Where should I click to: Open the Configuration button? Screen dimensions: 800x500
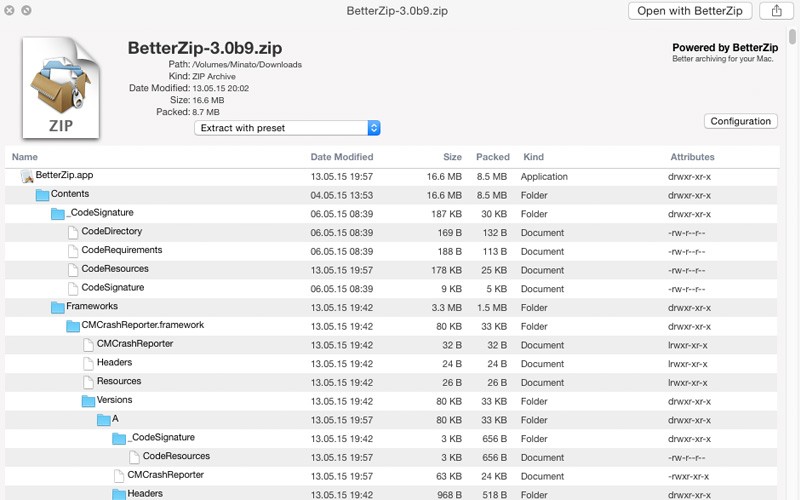pyautogui.click(x=741, y=121)
